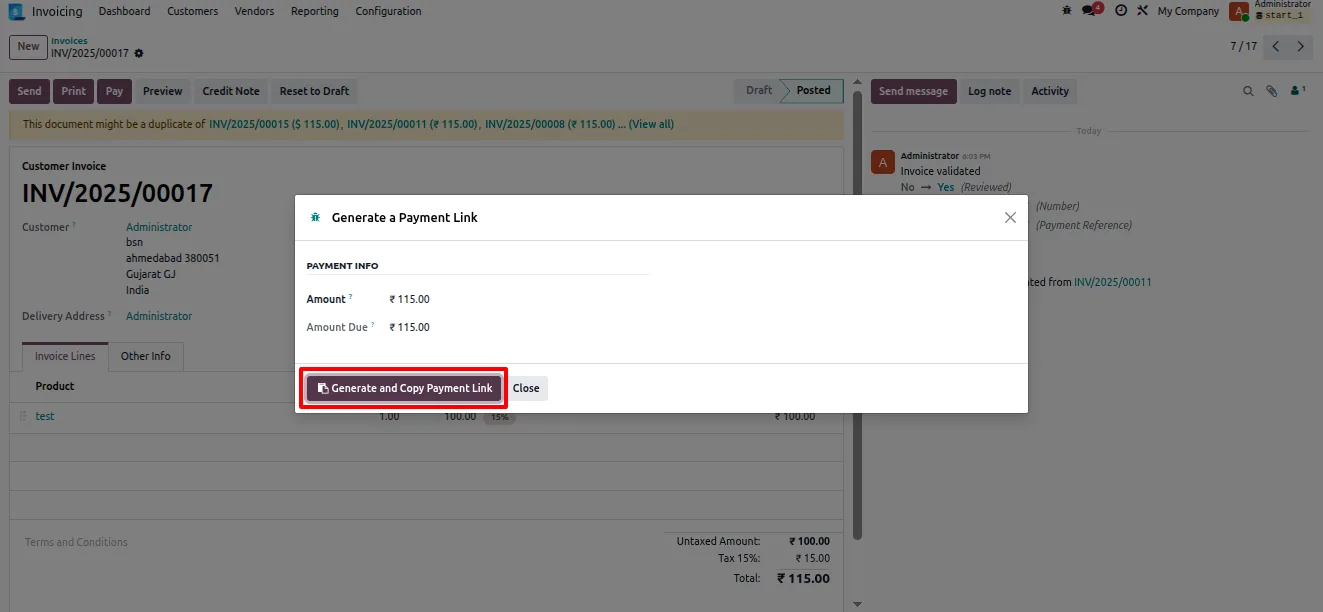Click the Log note button
1323x612 pixels.
(x=989, y=91)
